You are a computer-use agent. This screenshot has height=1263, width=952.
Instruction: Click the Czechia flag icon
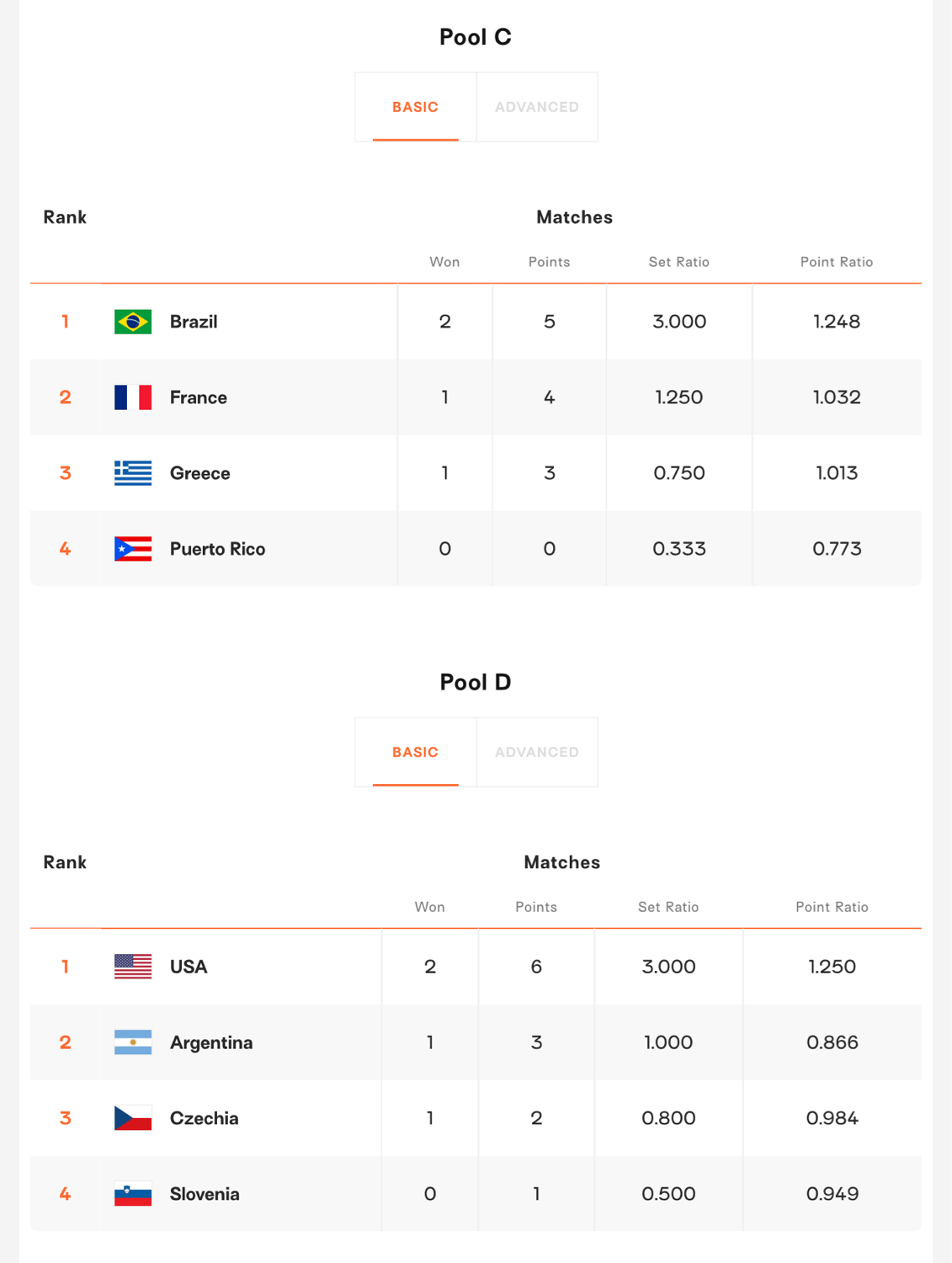(x=133, y=1118)
